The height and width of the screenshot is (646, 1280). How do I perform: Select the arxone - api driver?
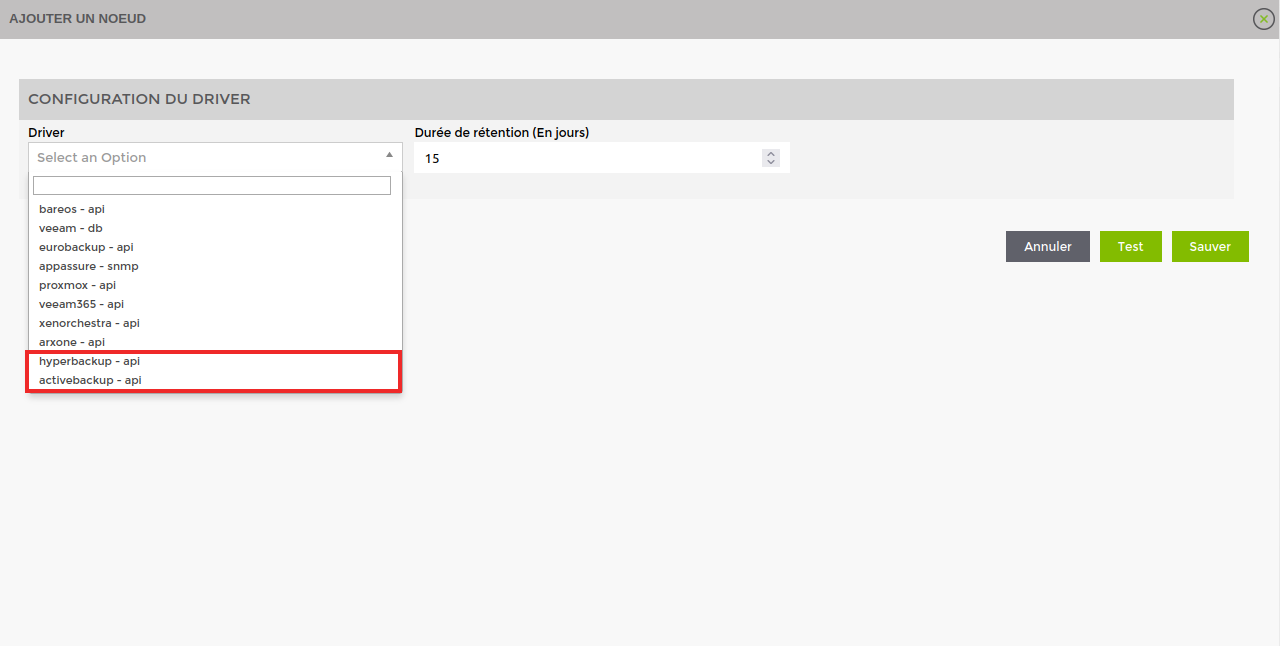tap(72, 342)
